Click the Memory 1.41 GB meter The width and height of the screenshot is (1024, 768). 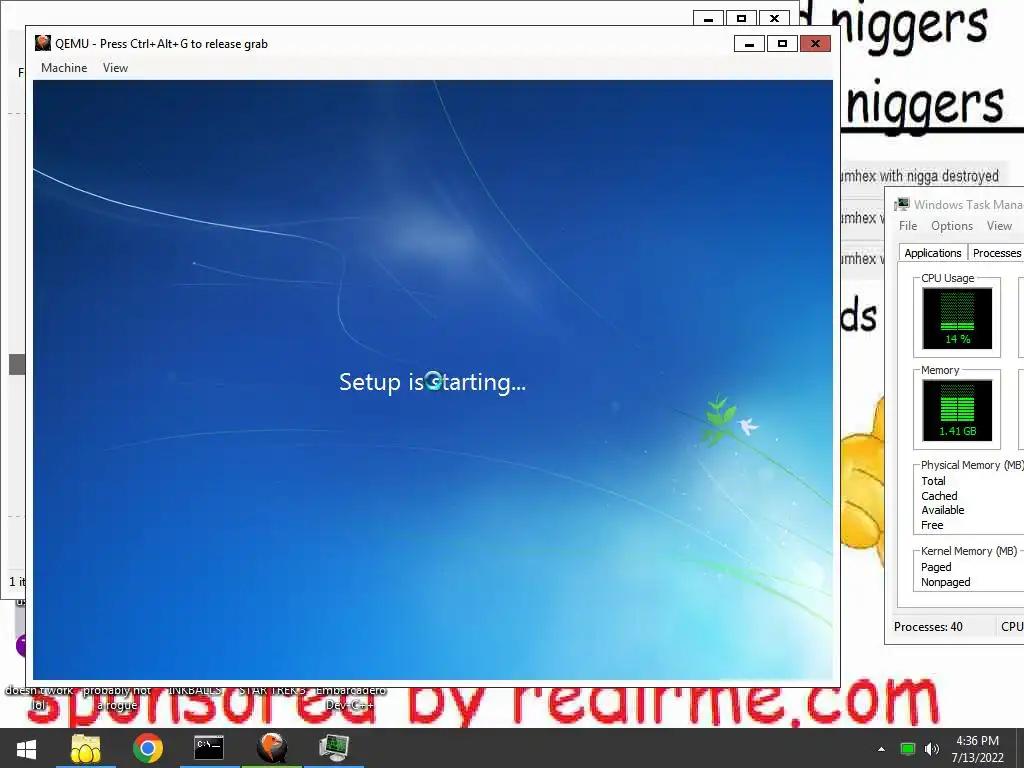(957, 410)
